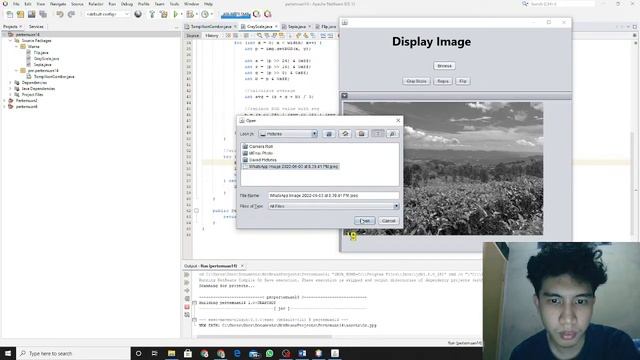The image size is (640, 360).
Task: Click the Create New Folder icon in Open dialog
Action: (362, 134)
